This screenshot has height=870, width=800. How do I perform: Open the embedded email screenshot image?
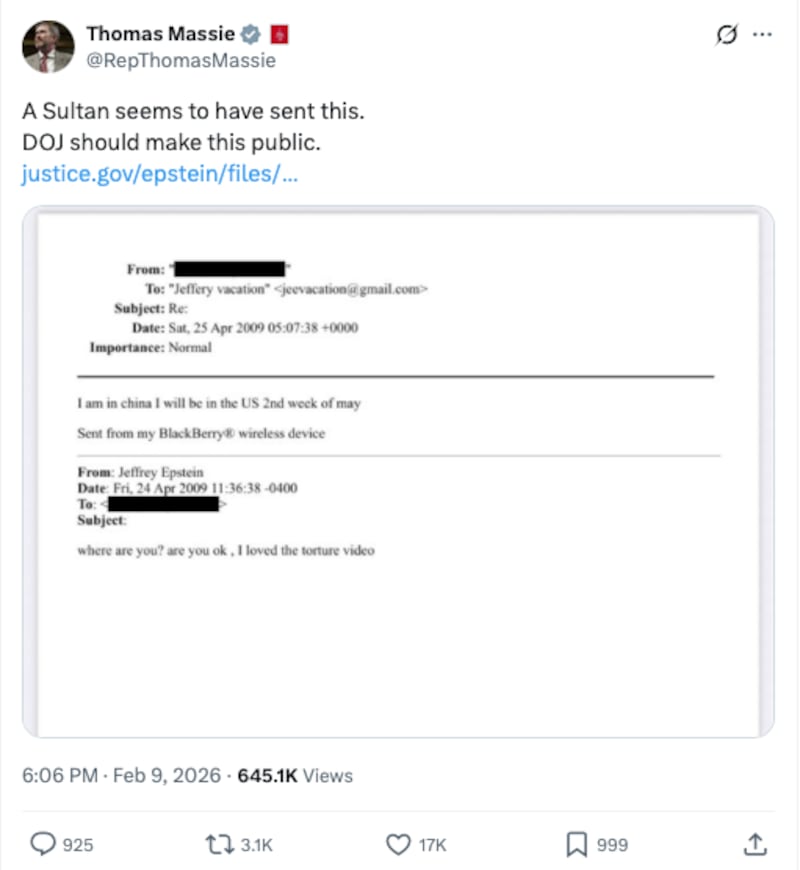click(x=400, y=470)
